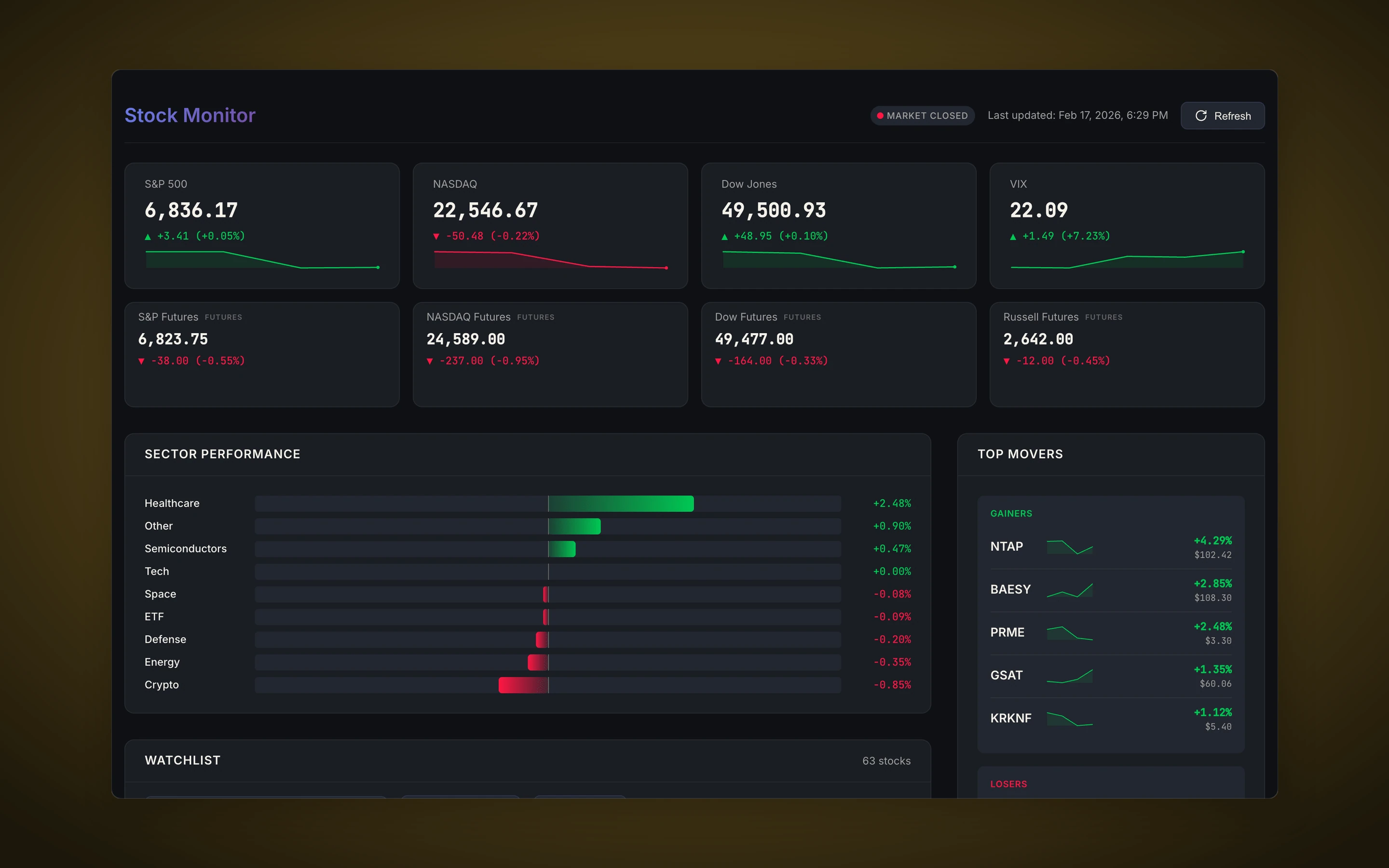Click the BAESY mini trend chart
Screen dimensions: 1389x868
click(x=1069, y=590)
